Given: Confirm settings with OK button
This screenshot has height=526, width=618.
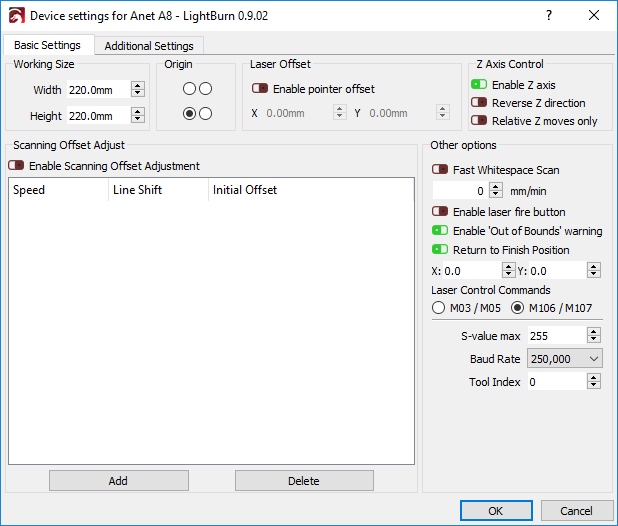Looking at the screenshot, I should [x=496, y=511].
